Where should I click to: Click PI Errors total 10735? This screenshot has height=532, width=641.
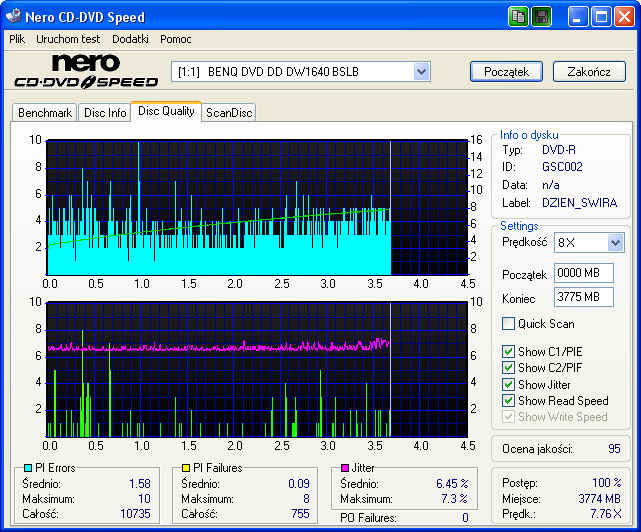tap(135, 514)
